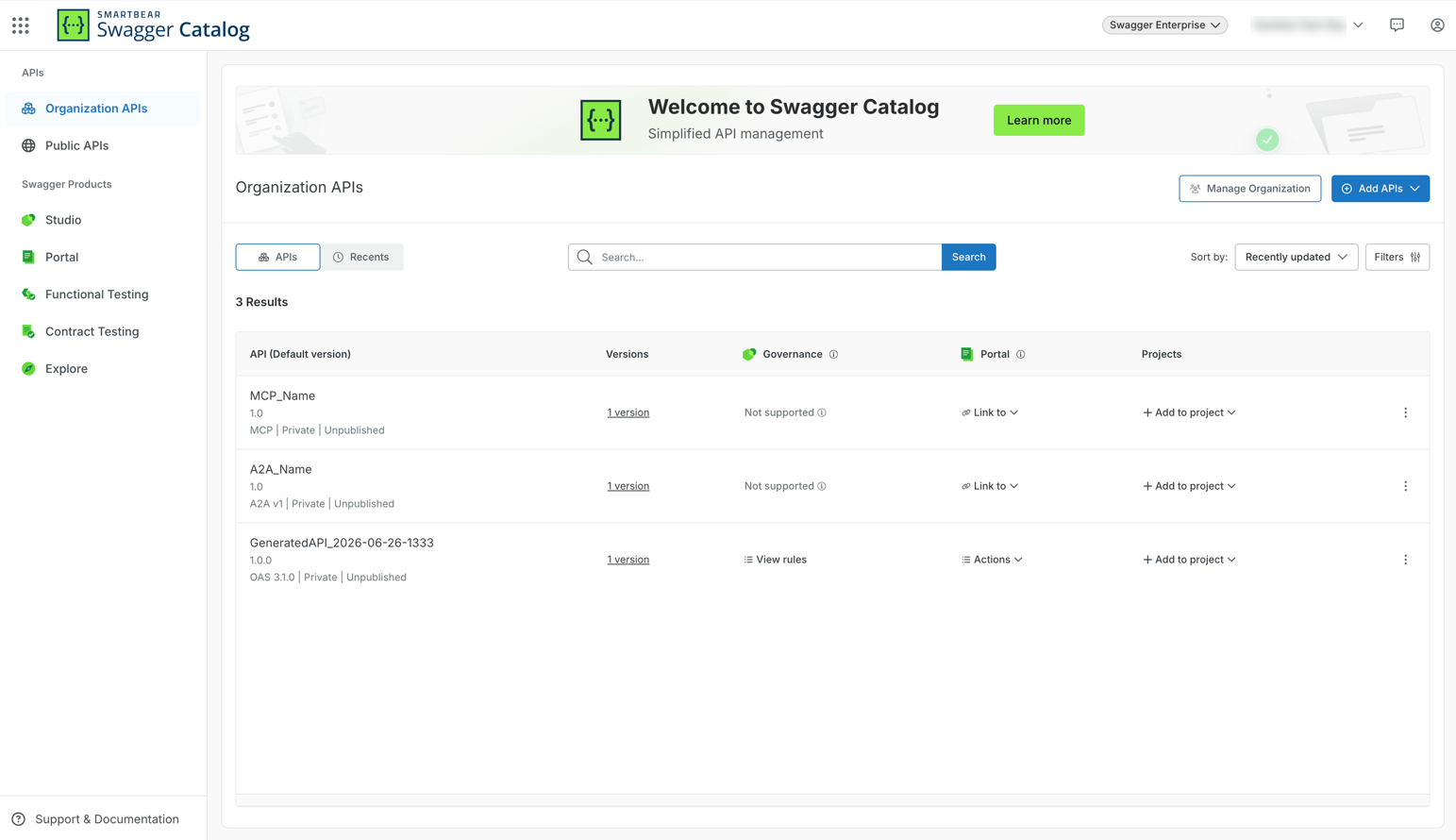Click the green Governance shield icon

pyautogui.click(x=749, y=355)
